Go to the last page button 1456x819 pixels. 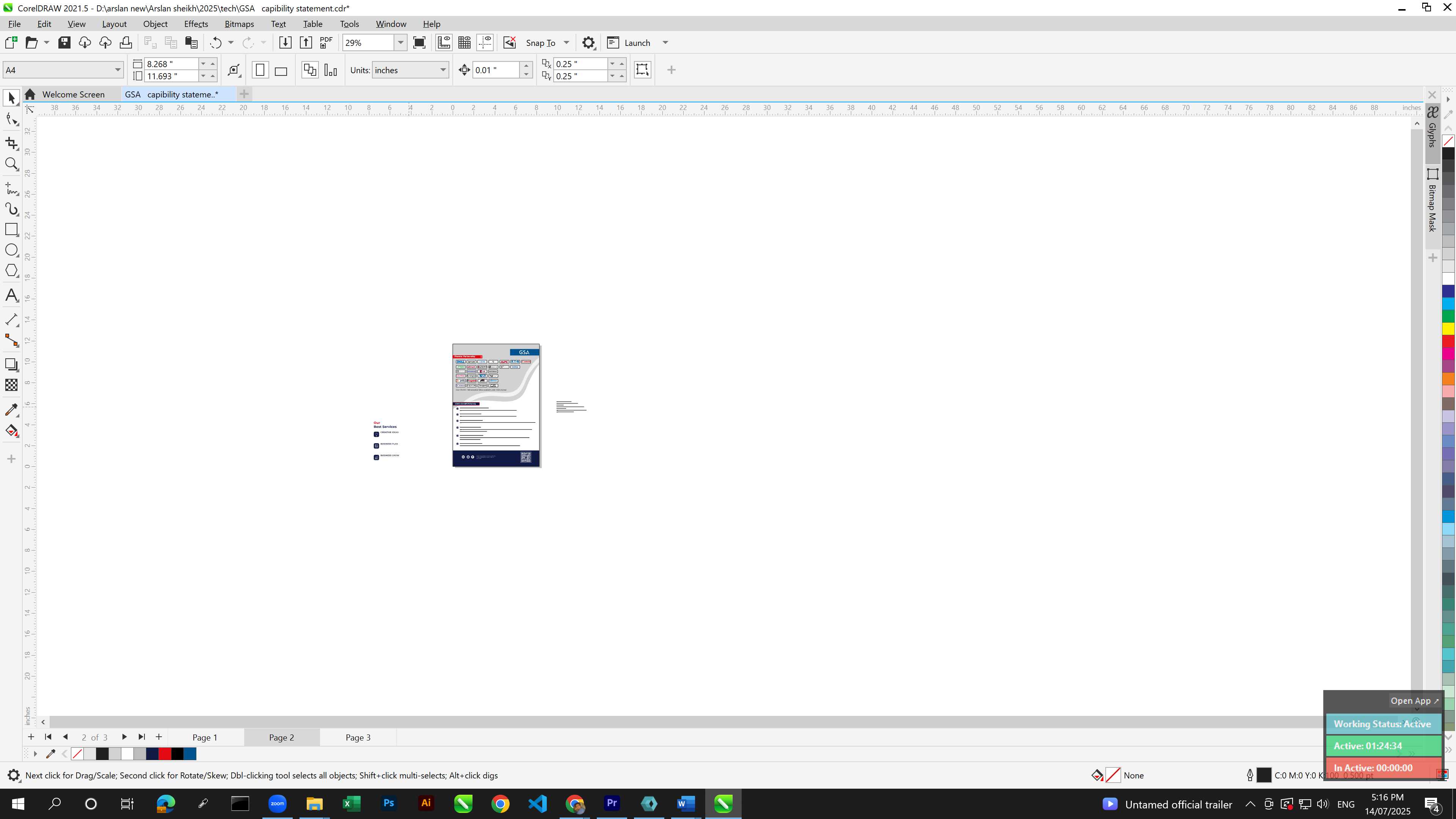pyautogui.click(x=142, y=737)
